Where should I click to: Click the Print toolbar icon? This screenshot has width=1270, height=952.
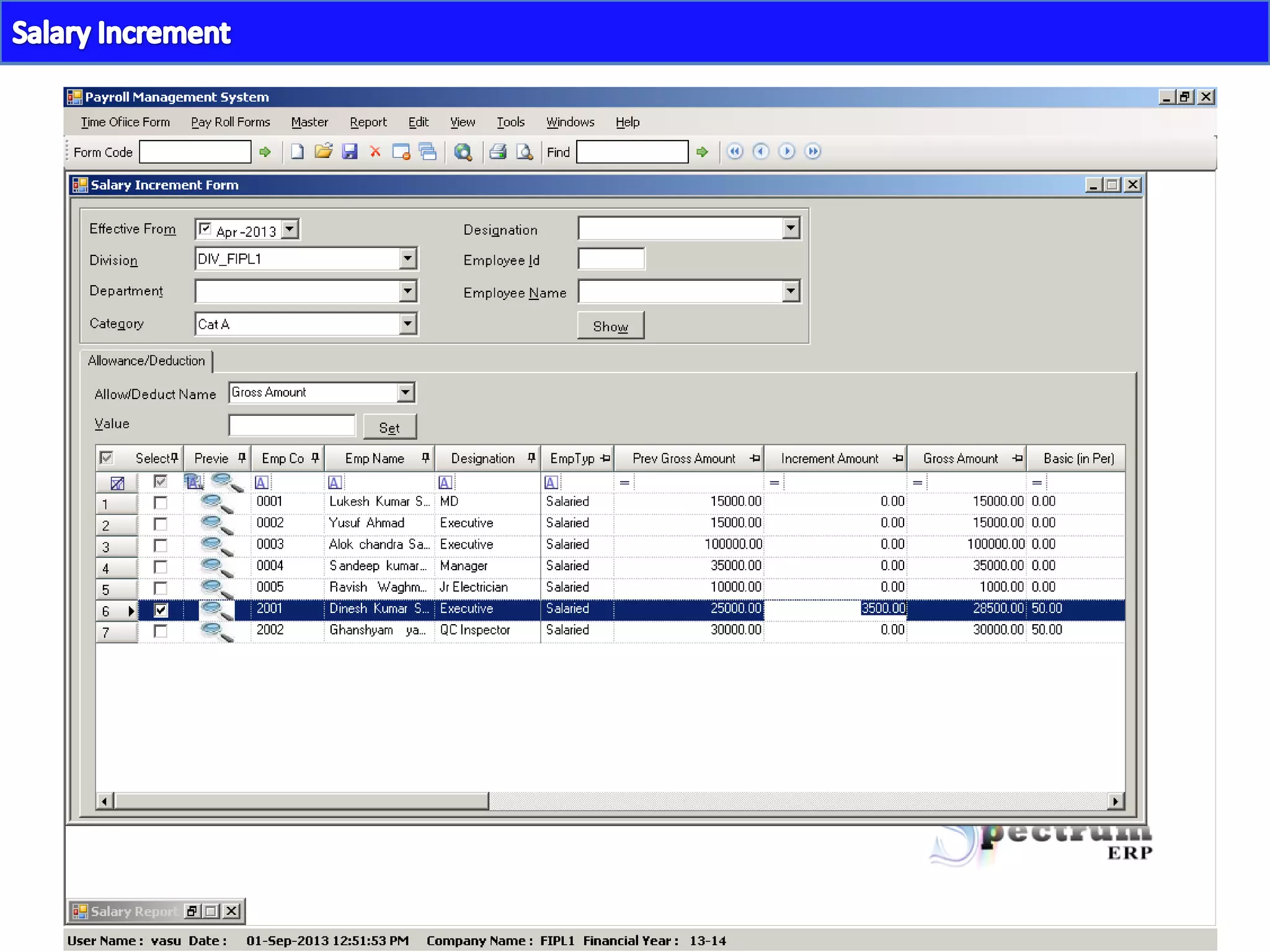click(497, 152)
